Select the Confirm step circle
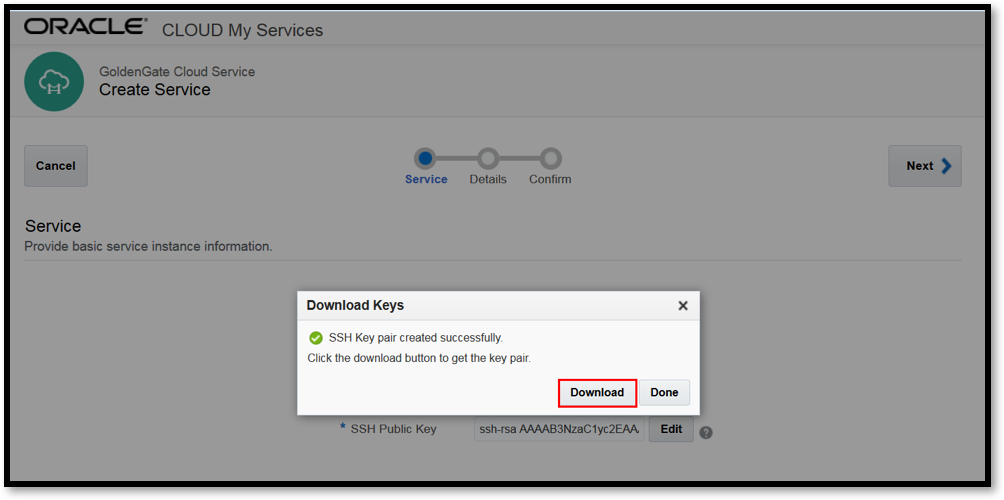This screenshot has height=500, width=1004. tap(550, 157)
